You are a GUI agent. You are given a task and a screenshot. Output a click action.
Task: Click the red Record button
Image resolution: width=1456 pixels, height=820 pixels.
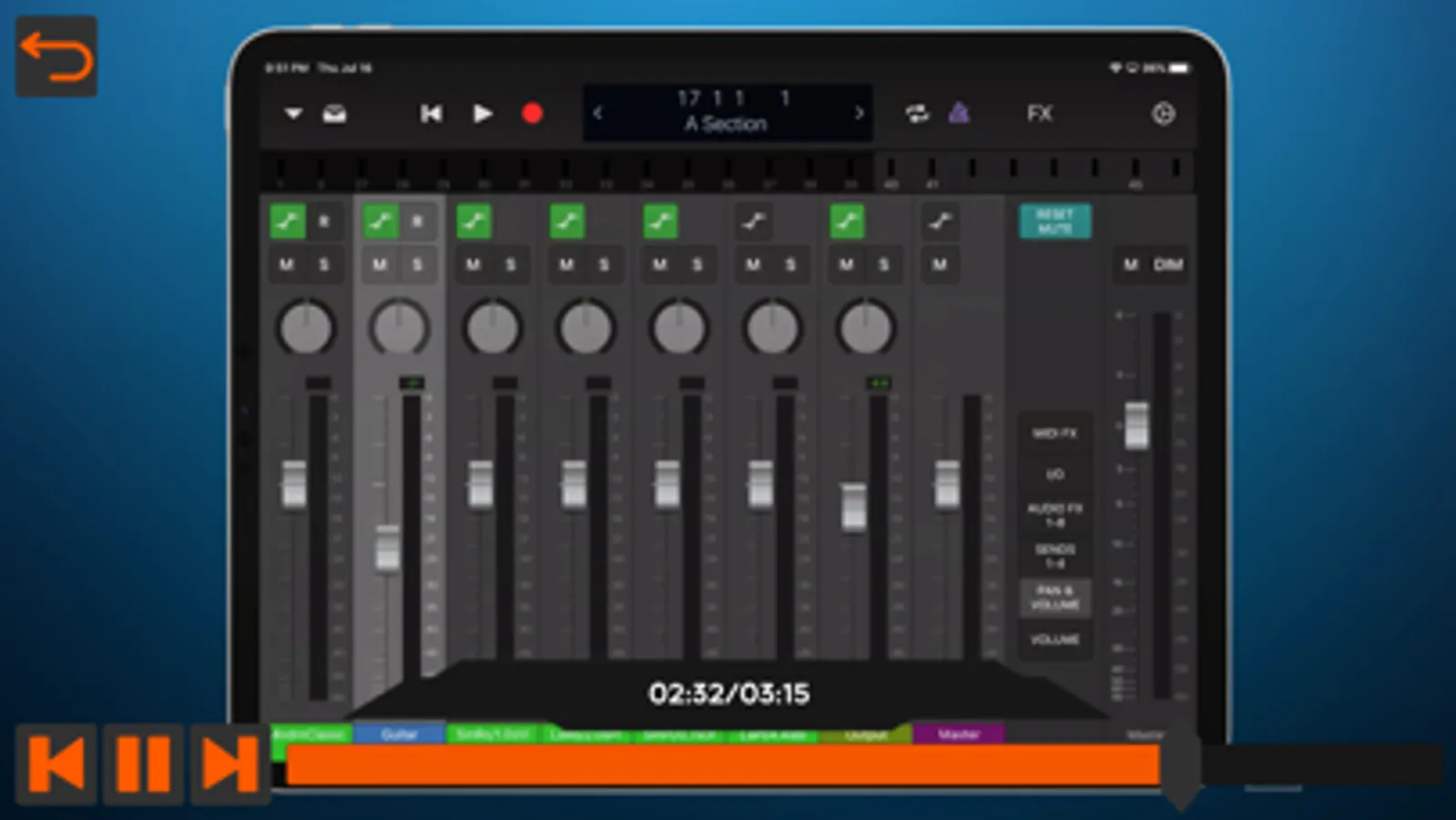tap(533, 114)
